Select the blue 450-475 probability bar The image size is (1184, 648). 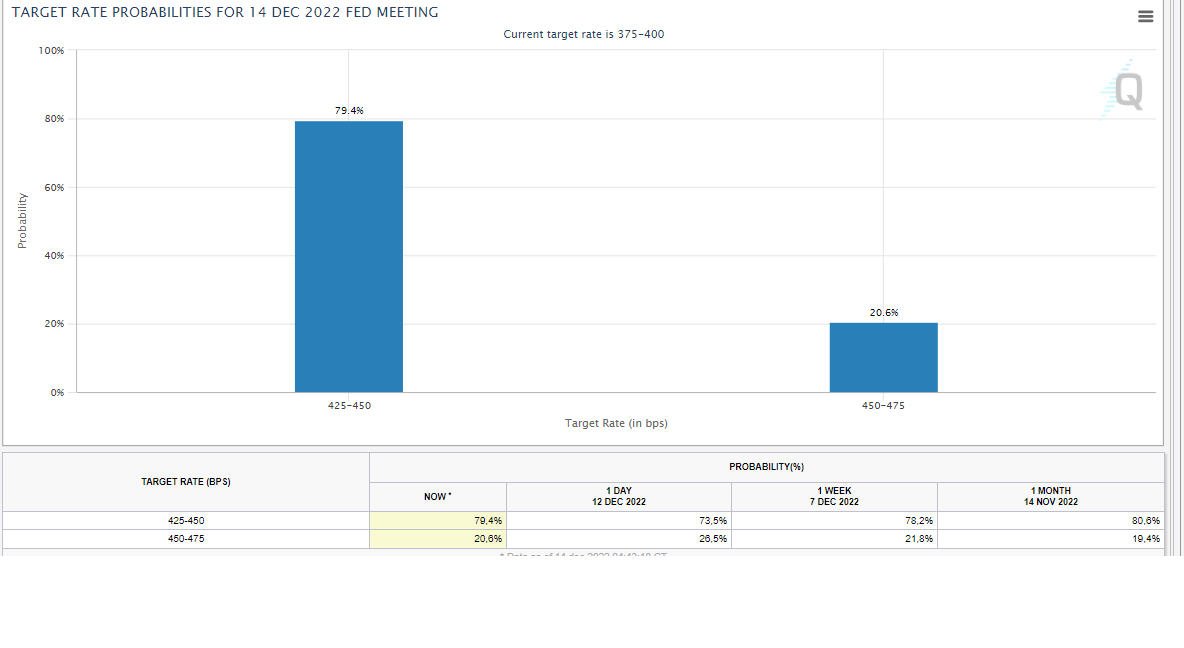(x=883, y=357)
